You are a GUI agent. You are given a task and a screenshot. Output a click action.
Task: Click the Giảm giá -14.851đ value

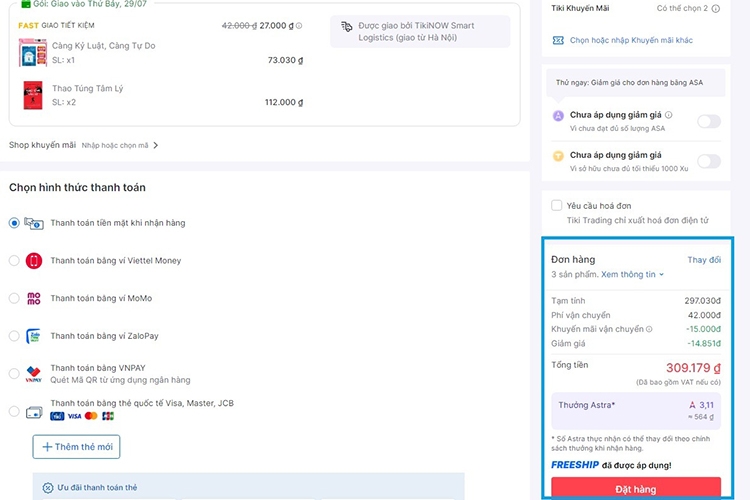tap(704, 343)
